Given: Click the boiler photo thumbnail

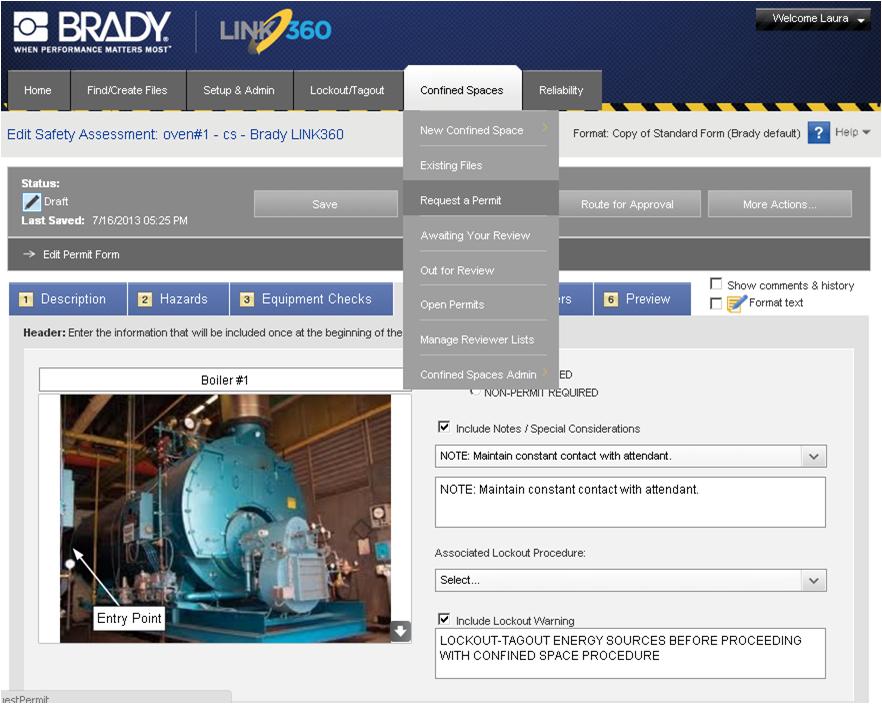Looking at the screenshot, I should pos(226,518).
